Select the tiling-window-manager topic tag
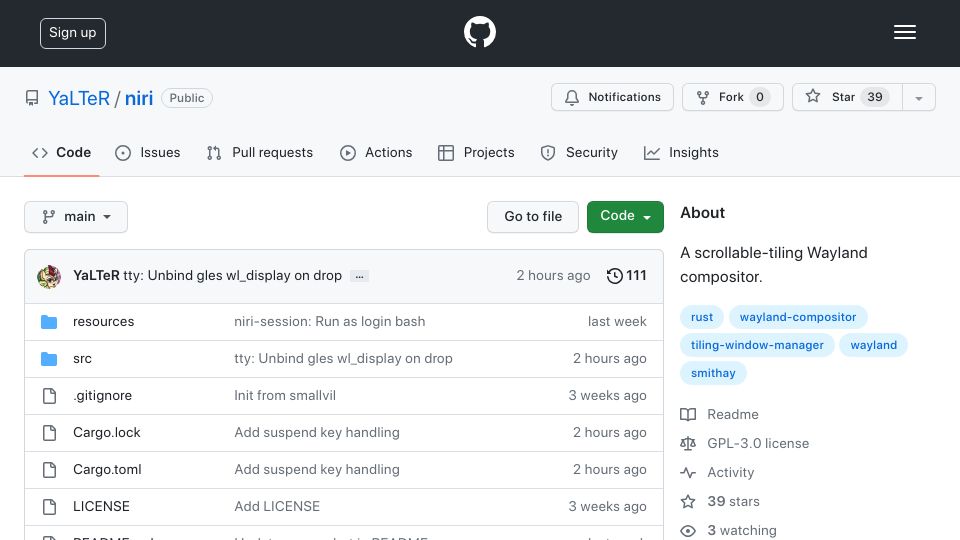 pyautogui.click(x=757, y=345)
